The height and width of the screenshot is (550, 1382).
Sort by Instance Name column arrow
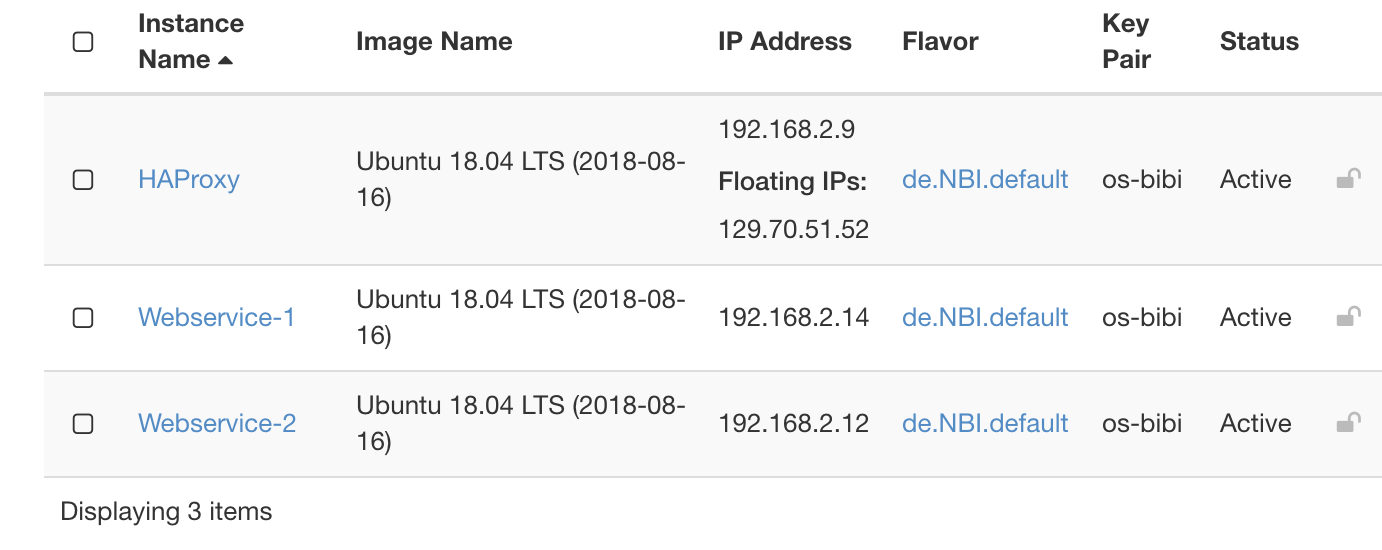[225, 61]
